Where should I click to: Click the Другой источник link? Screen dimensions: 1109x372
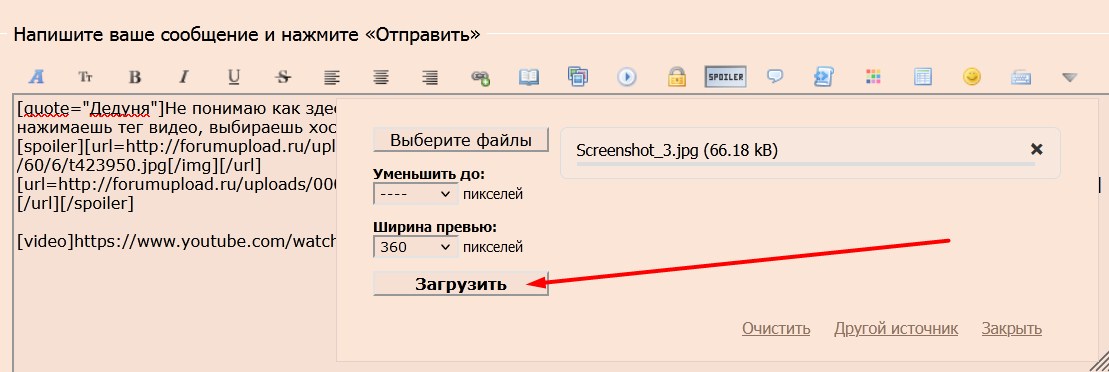(x=896, y=329)
